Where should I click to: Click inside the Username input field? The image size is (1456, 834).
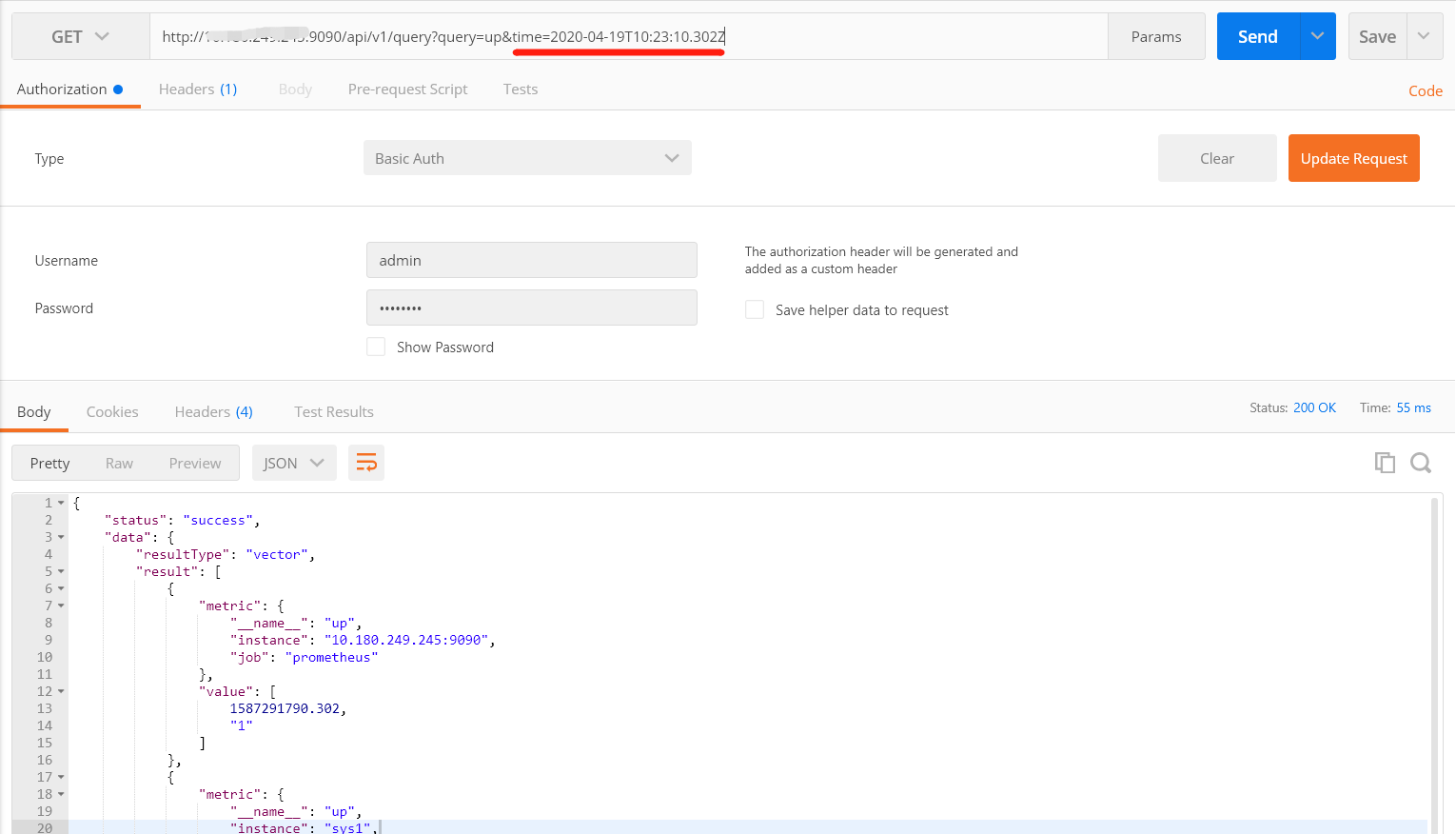pyautogui.click(x=531, y=259)
